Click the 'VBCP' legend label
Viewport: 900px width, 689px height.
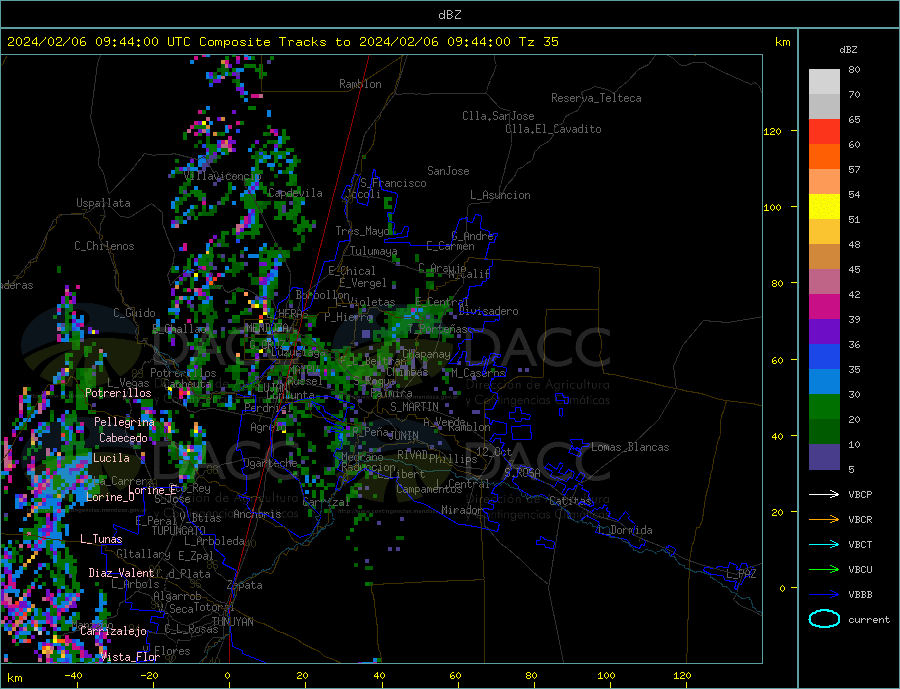click(860, 494)
